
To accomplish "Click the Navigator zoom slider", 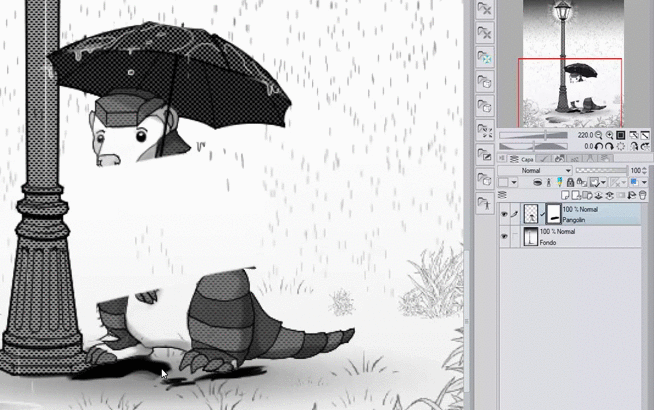I will (533, 135).
